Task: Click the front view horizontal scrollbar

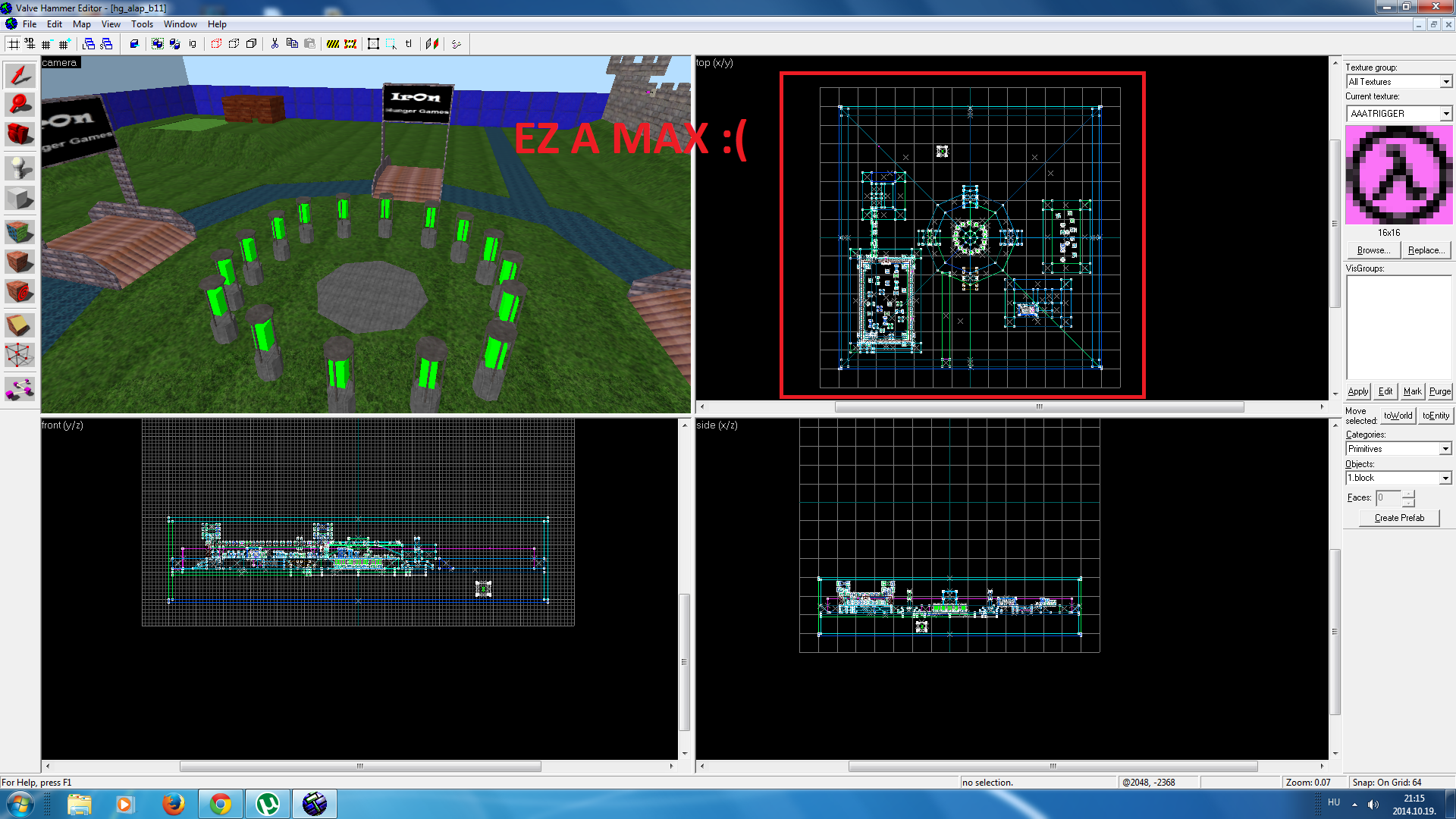Action: 360,766
